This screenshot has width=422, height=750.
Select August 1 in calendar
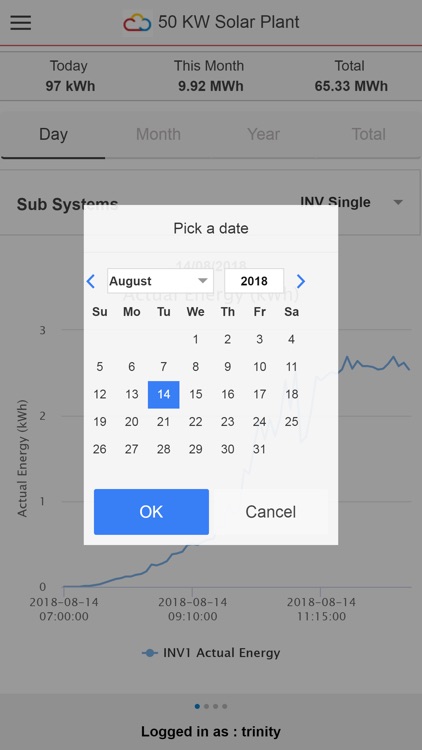pyautogui.click(x=196, y=340)
